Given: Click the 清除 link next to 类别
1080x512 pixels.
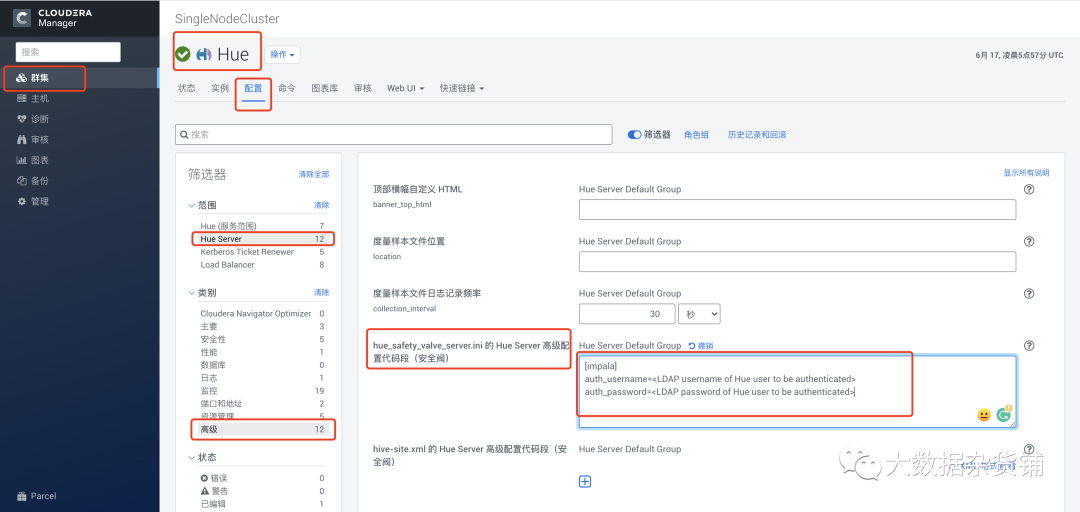Looking at the screenshot, I should click(x=322, y=293).
